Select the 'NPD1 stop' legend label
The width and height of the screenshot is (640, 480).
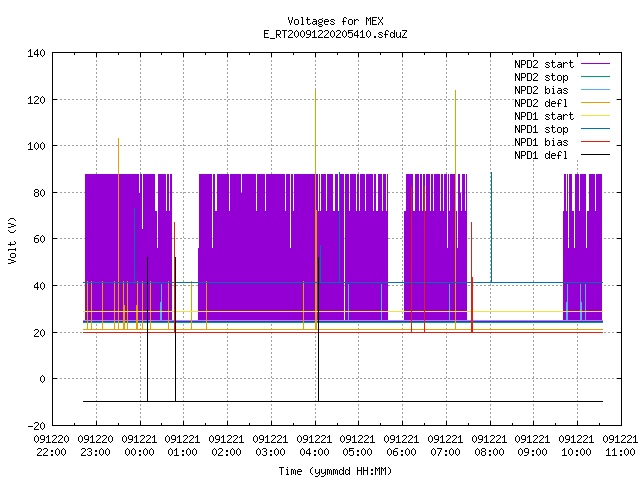pyautogui.click(x=541, y=129)
